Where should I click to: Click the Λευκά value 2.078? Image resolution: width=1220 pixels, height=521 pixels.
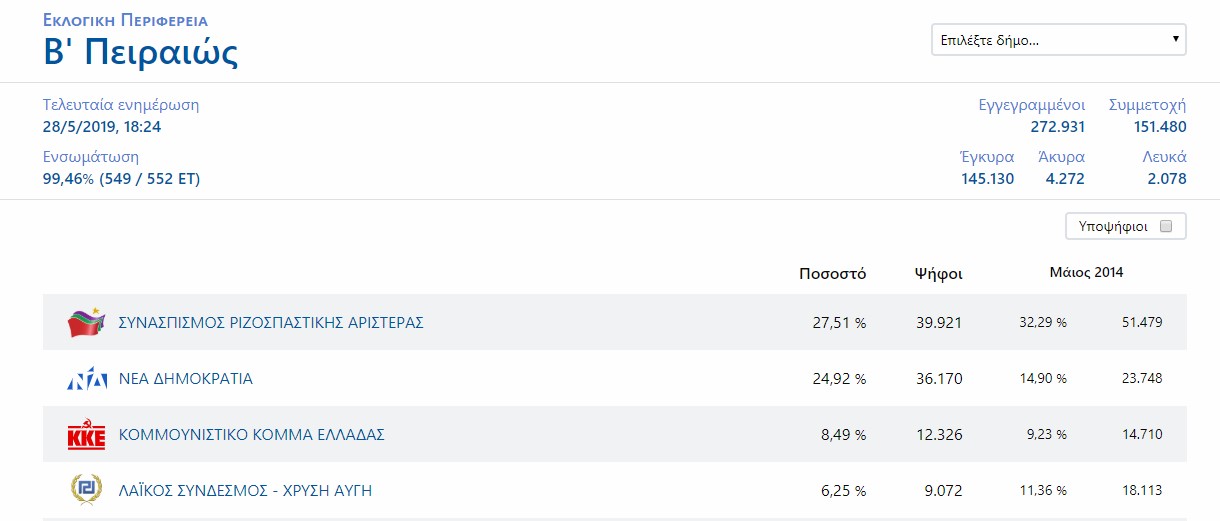1166,179
